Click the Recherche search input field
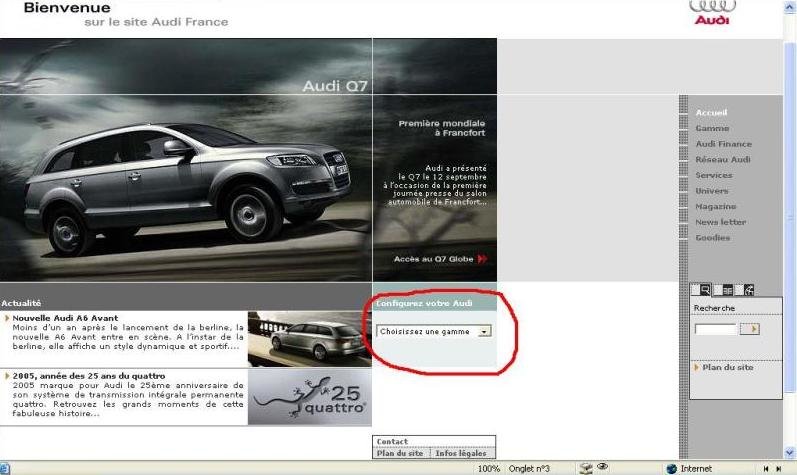 click(715, 328)
